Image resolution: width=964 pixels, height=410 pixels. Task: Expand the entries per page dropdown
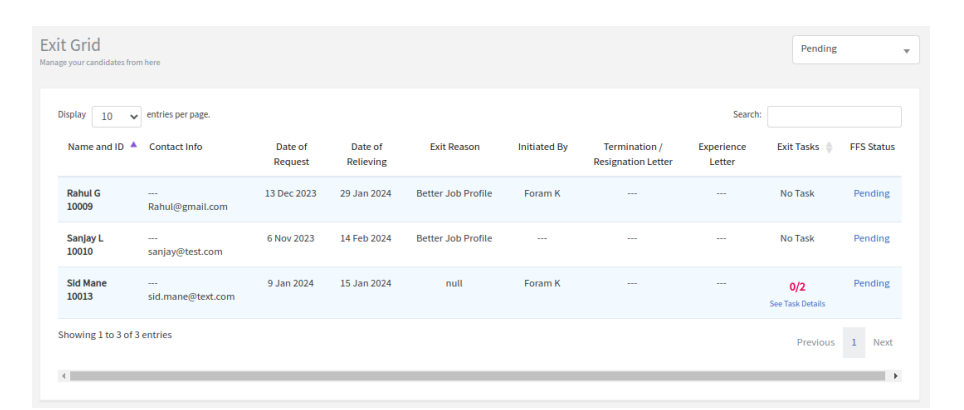(x=117, y=116)
